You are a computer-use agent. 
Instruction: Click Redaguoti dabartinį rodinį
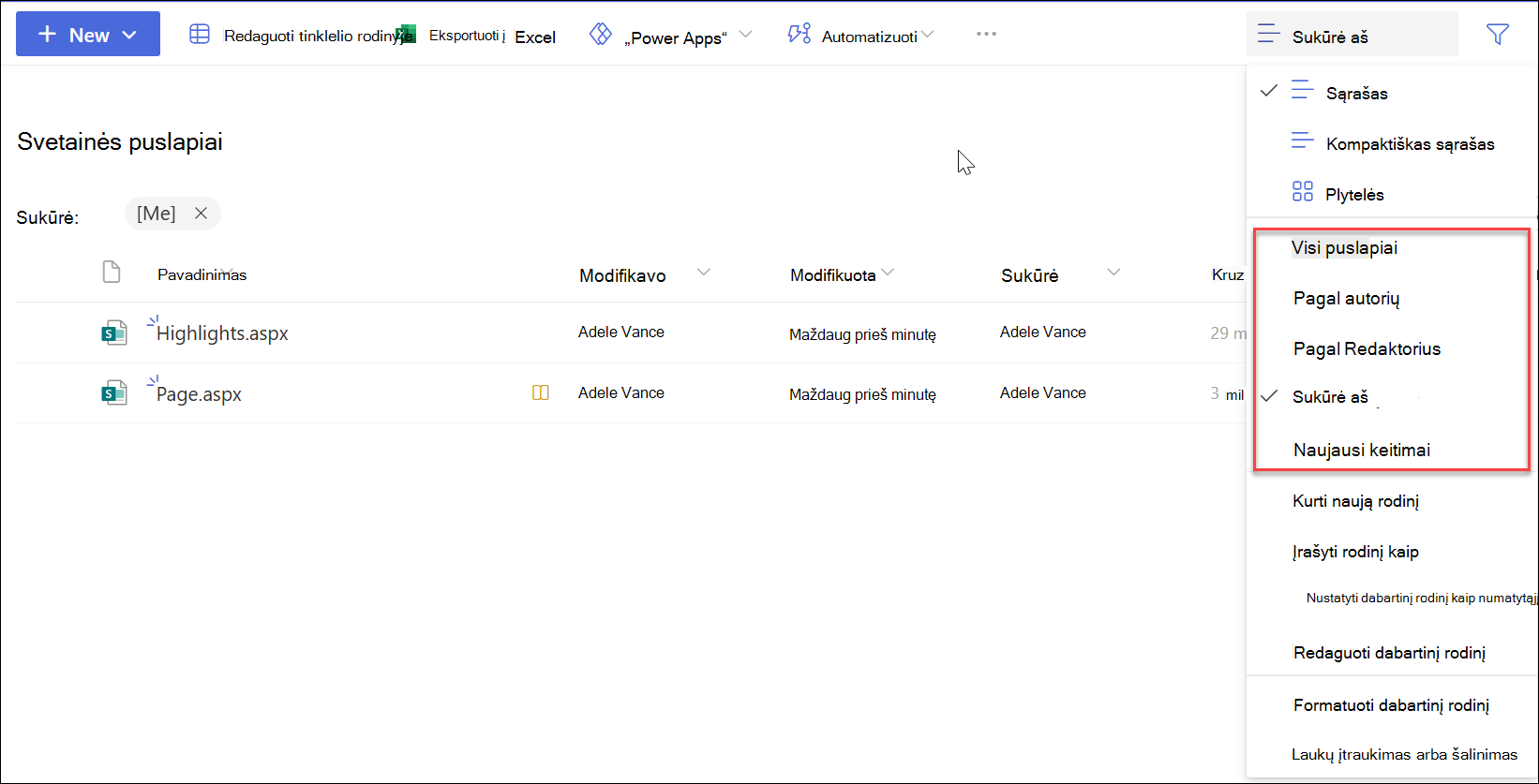[1392, 653]
